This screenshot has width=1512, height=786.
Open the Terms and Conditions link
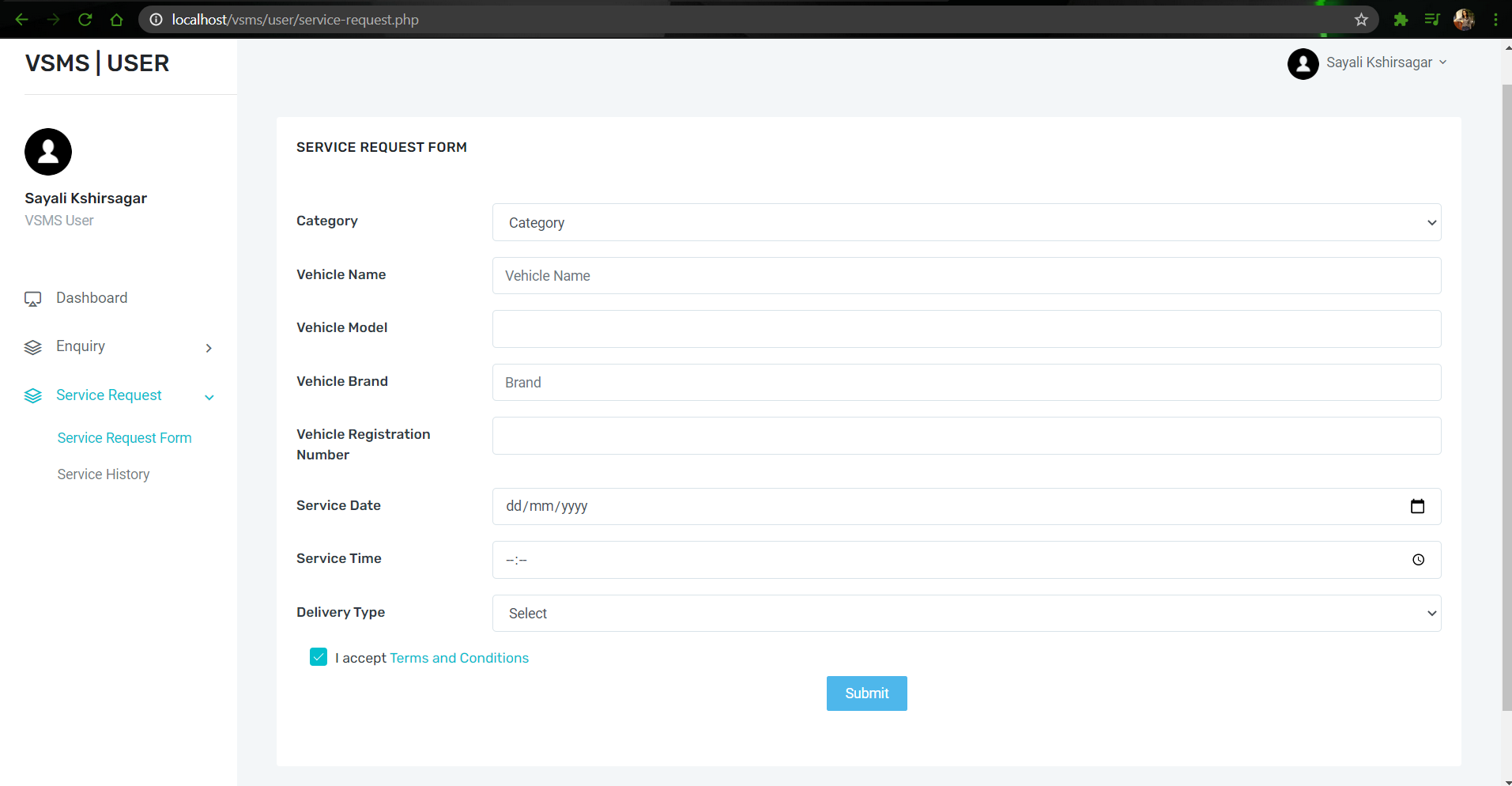pyautogui.click(x=459, y=657)
